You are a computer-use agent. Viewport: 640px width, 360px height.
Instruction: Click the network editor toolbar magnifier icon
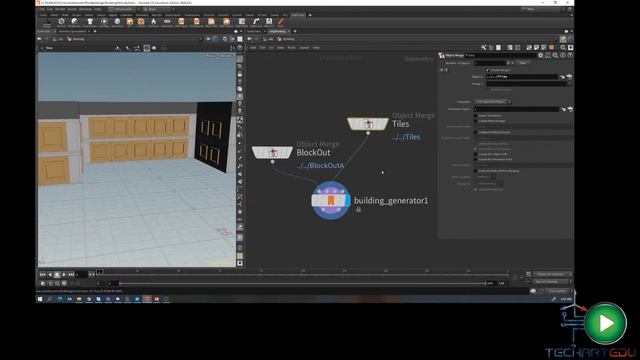563,48
